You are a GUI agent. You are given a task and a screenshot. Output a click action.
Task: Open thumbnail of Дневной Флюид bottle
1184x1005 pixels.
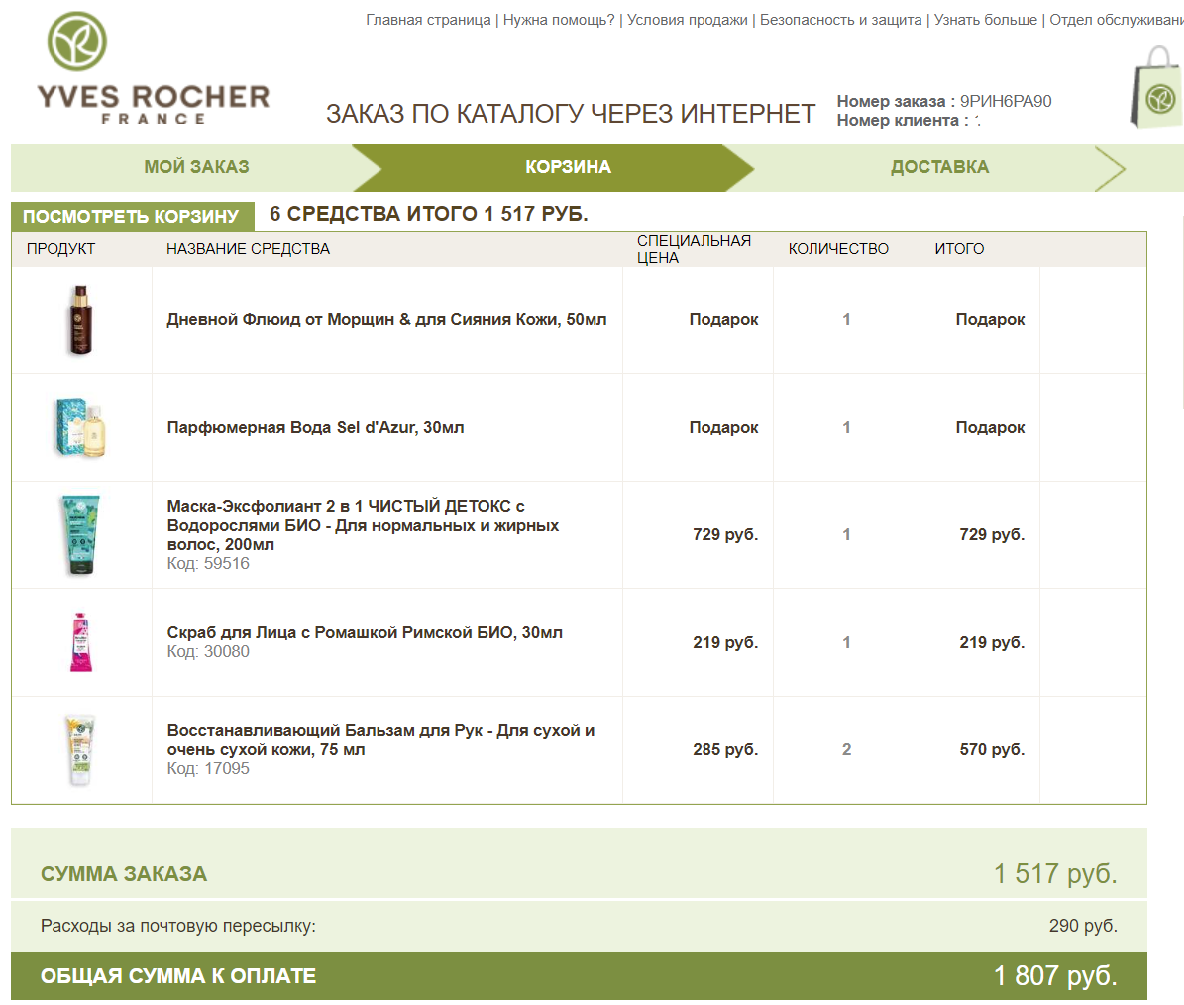pos(81,320)
